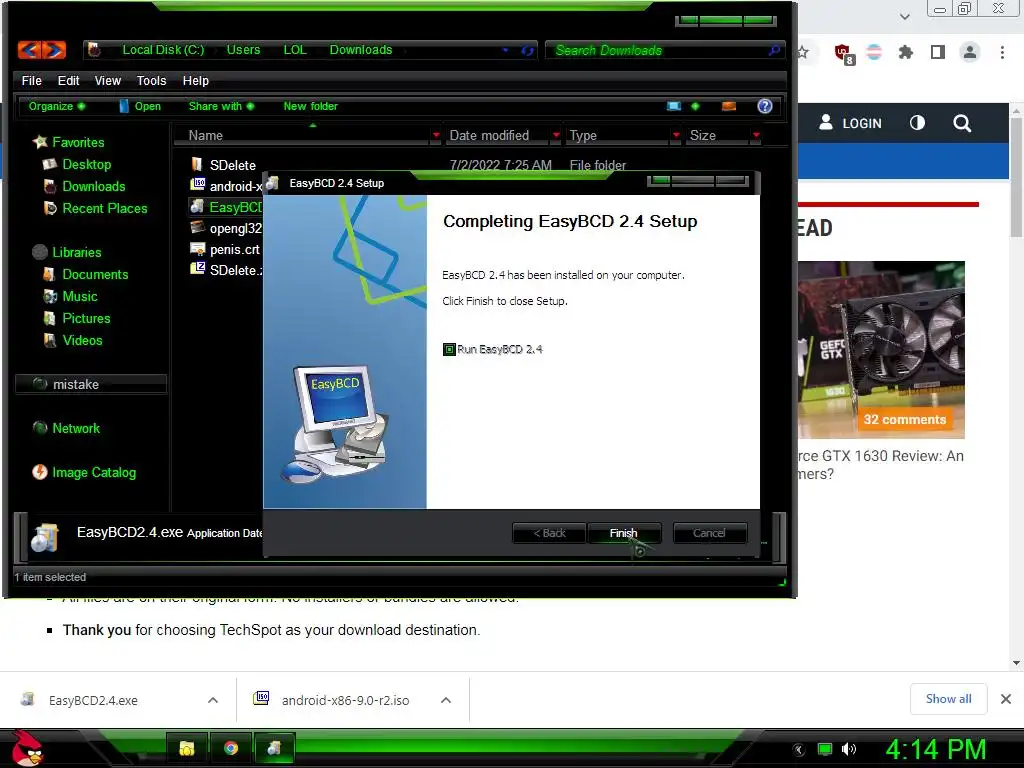Go back with the Explorer back arrow
Screen dimensions: 1024x768
29,50
